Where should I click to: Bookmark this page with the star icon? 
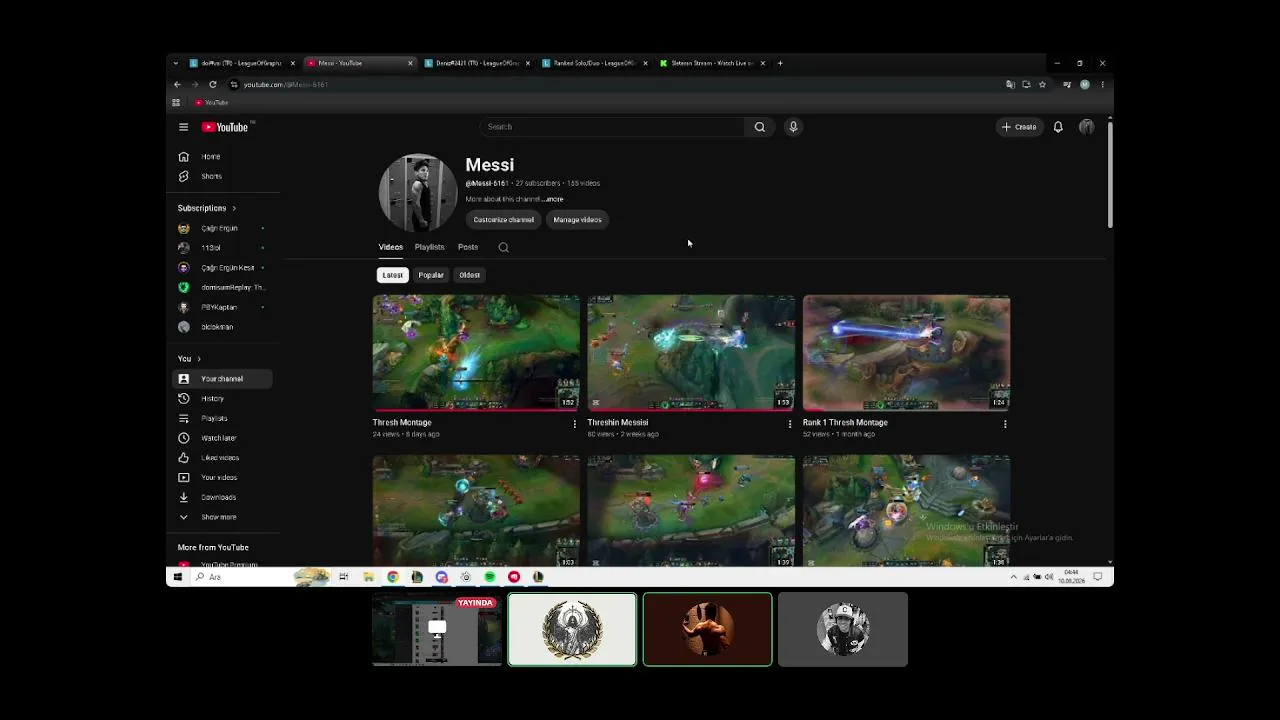(x=1042, y=85)
